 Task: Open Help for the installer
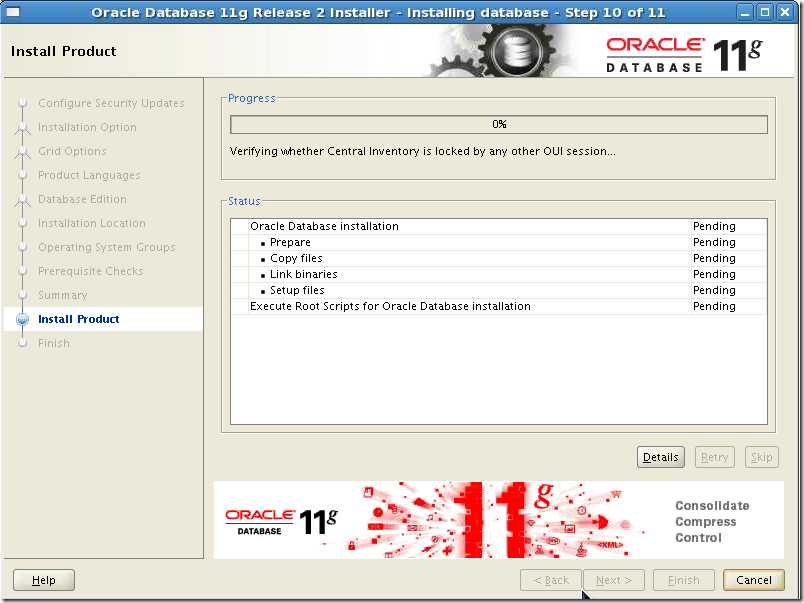(44, 580)
